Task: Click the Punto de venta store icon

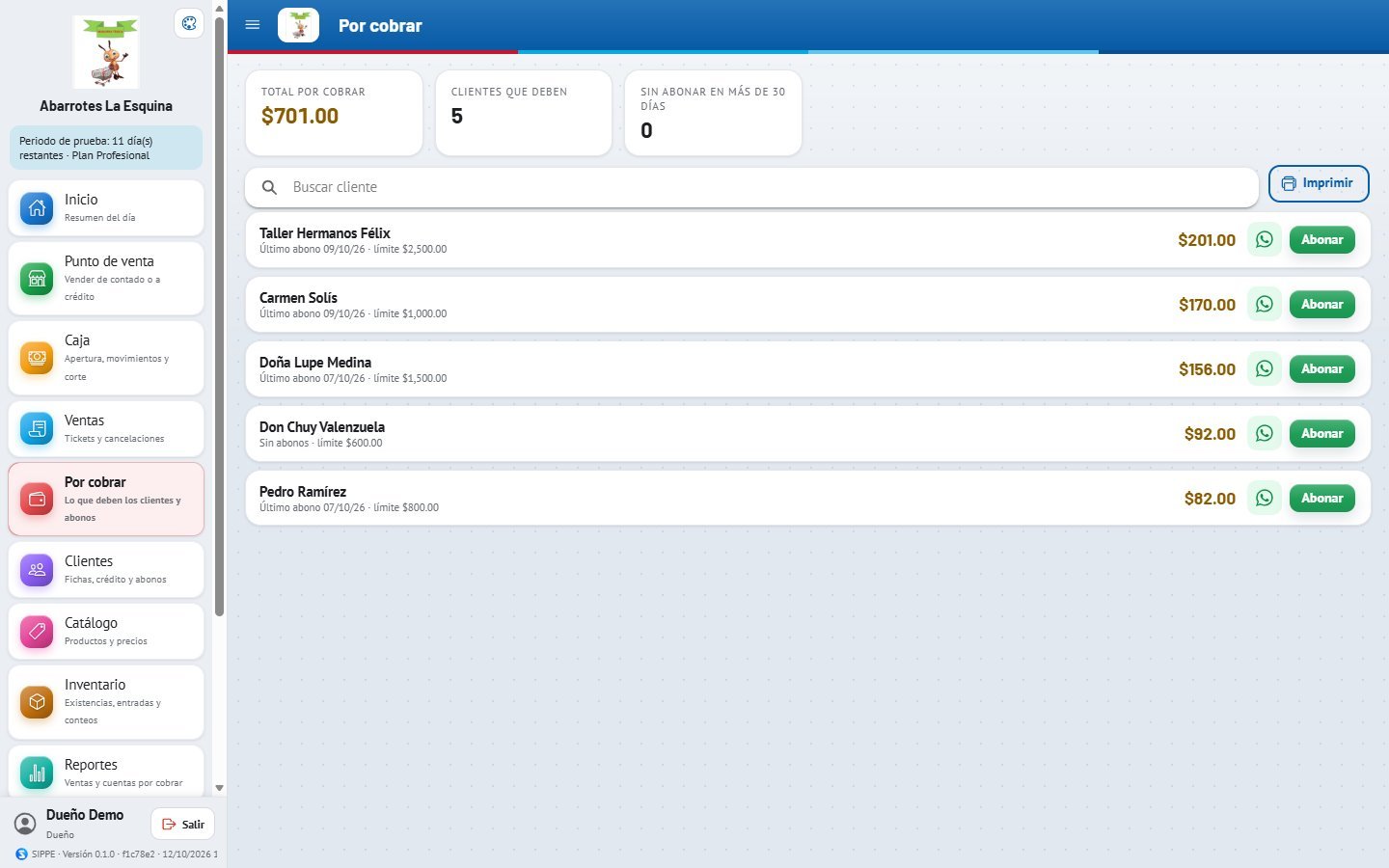Action: click(37, 279)
